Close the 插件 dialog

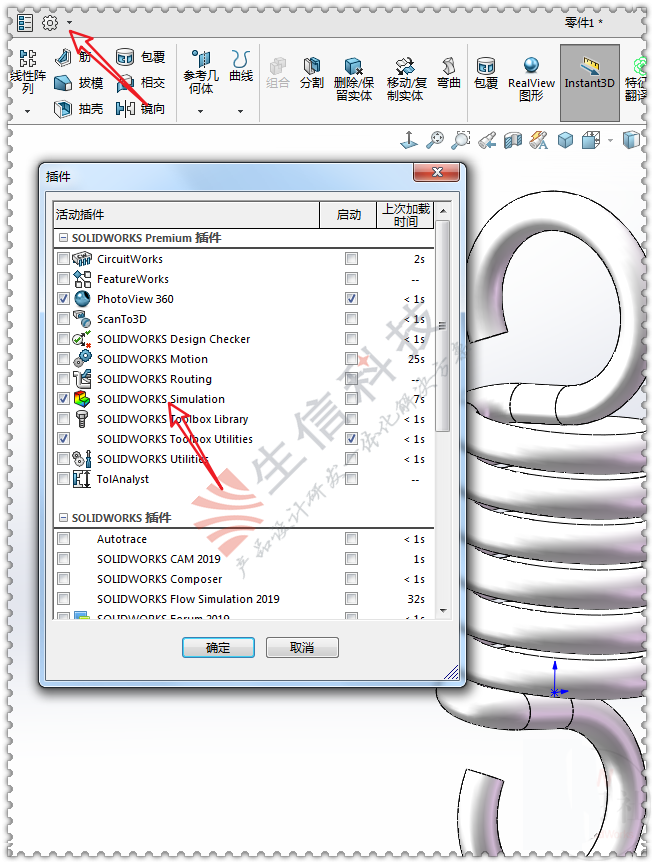[437, 172]
